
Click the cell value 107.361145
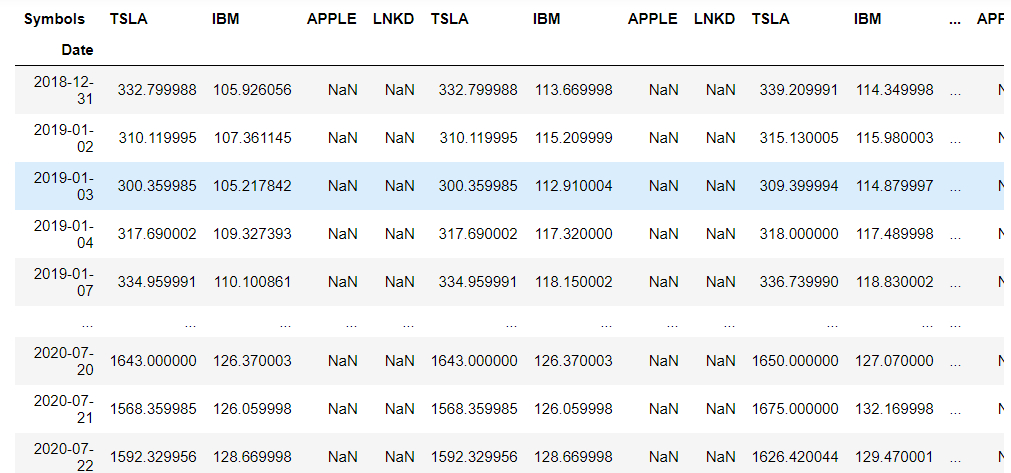pos(252,138)
